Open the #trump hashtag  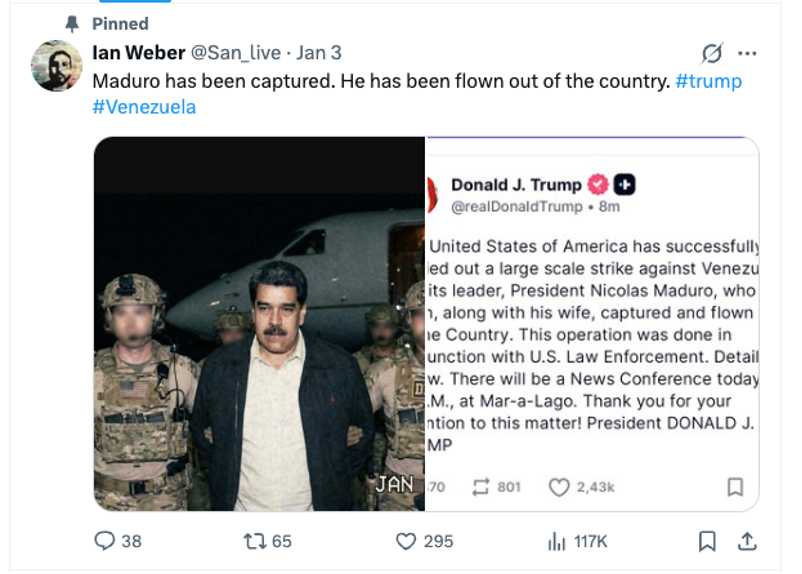(x=709, y=81)
